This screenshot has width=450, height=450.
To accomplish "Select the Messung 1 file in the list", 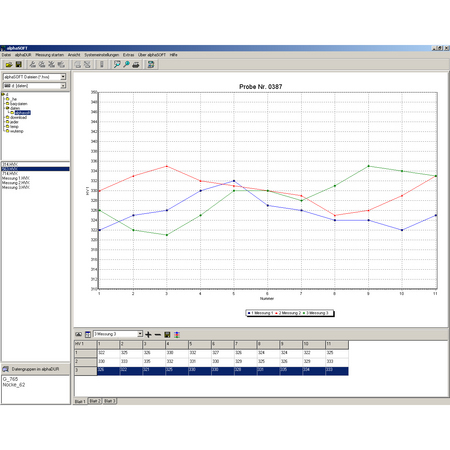I will (x=16, y=178).
